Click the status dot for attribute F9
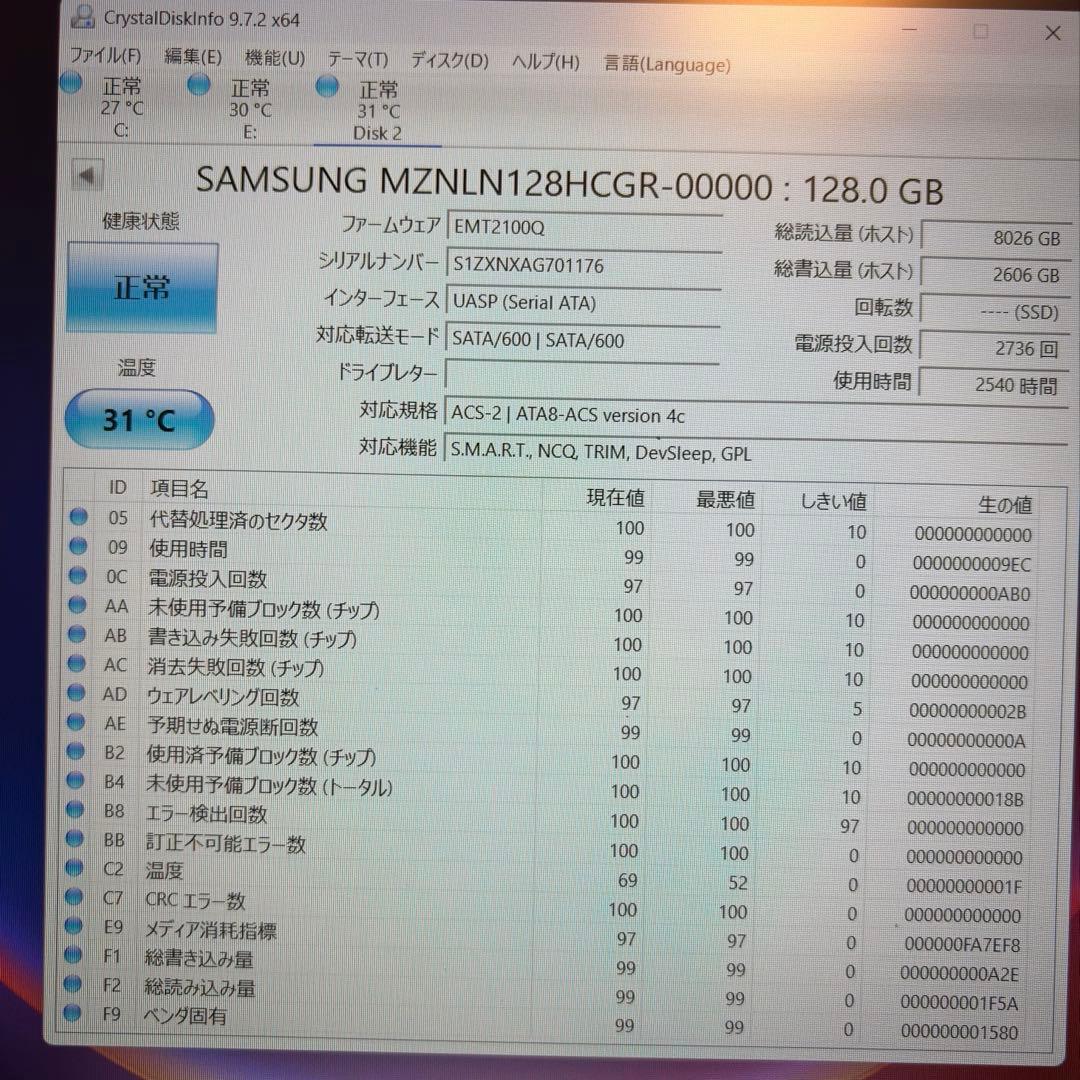The height and width of the screenshot is (1080, 1080). click(x=72, y=1012)
